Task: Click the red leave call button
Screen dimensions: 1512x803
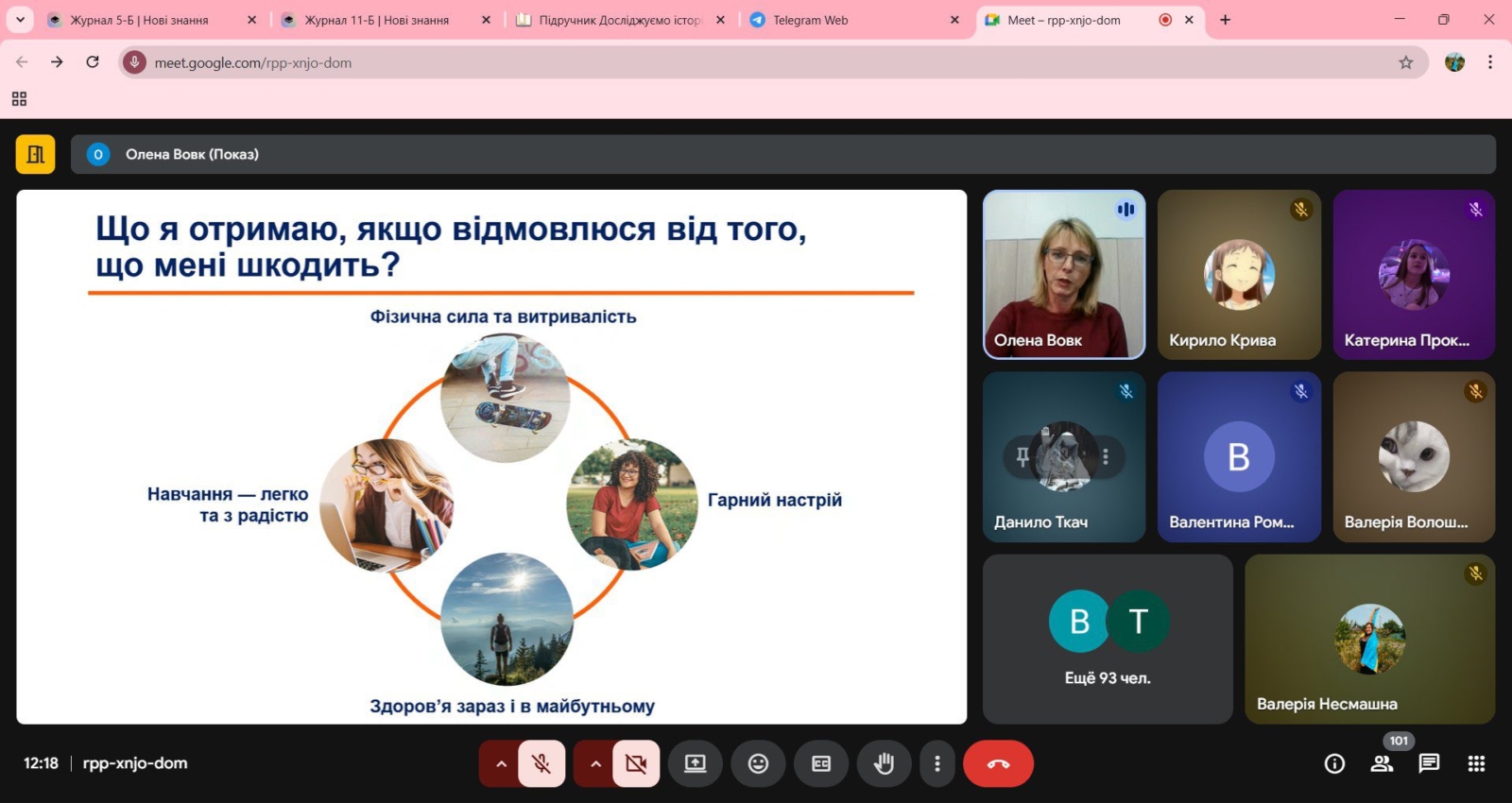Action: [x=998, y=763]
